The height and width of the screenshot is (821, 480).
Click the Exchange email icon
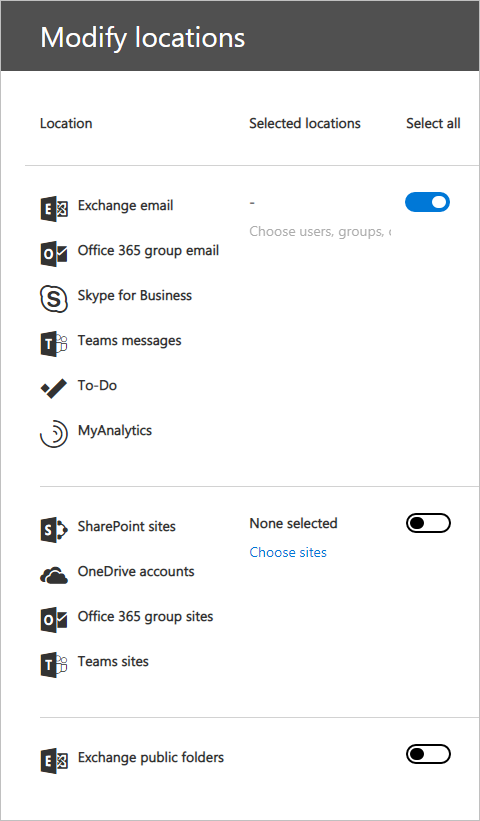[x=54, y=209]
